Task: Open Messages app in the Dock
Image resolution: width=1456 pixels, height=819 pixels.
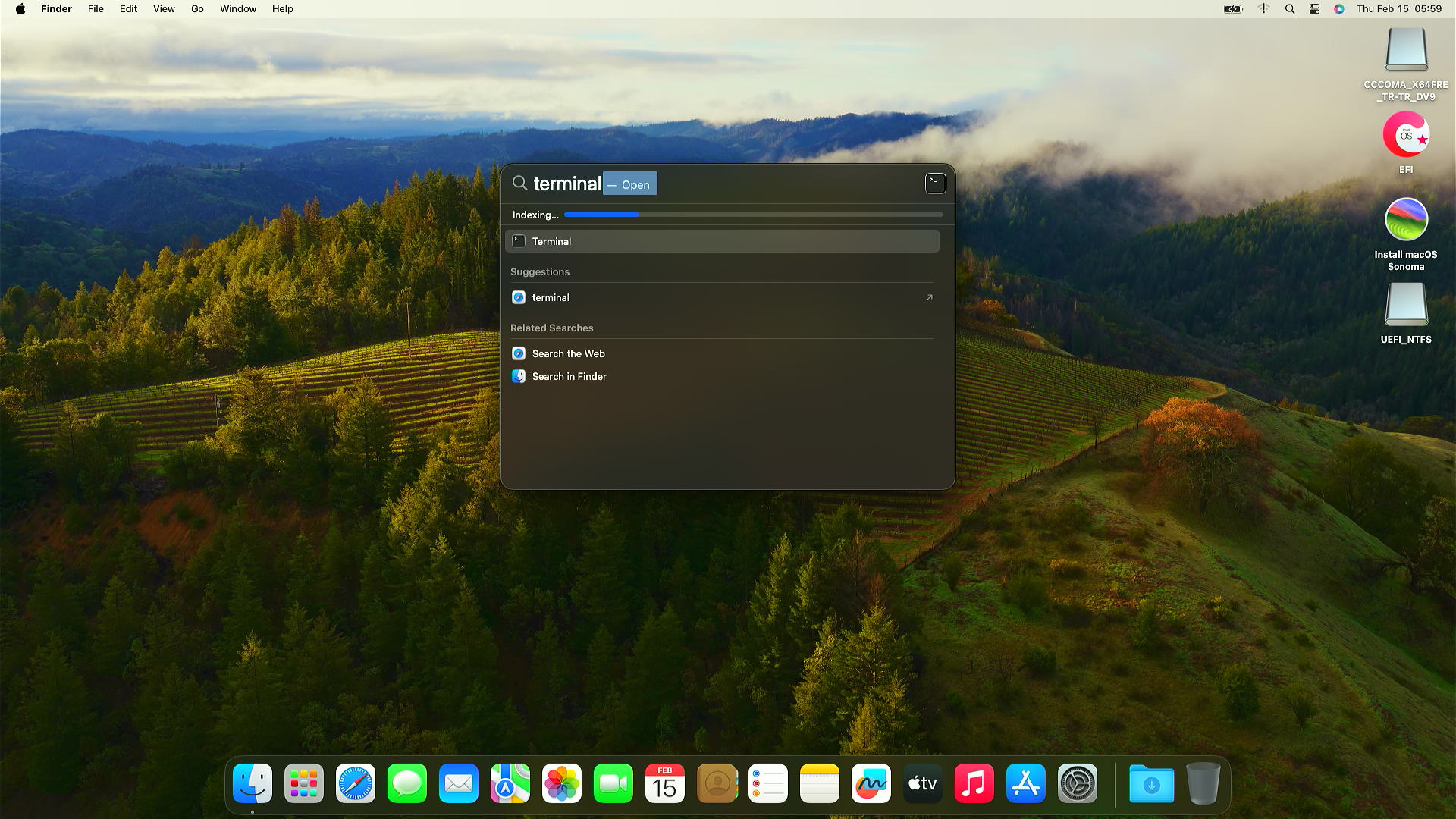Action: (x=407, y=783)
